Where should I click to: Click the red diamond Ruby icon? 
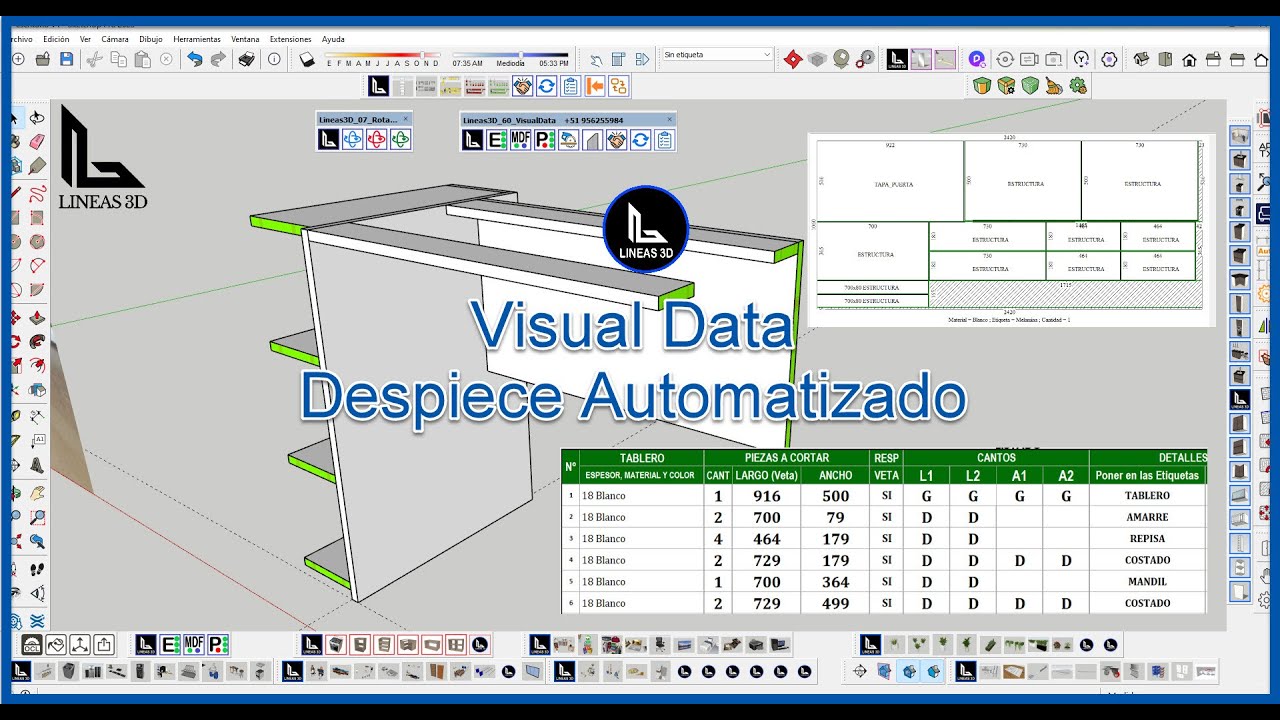793,60
